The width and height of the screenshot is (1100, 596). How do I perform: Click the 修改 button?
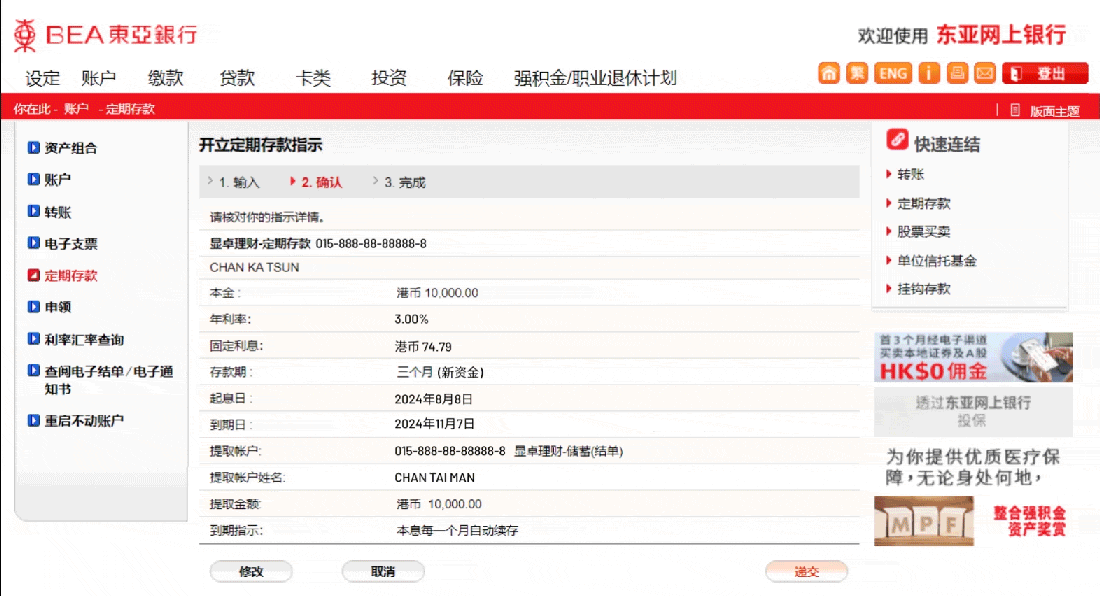click(x=251, y=571)
